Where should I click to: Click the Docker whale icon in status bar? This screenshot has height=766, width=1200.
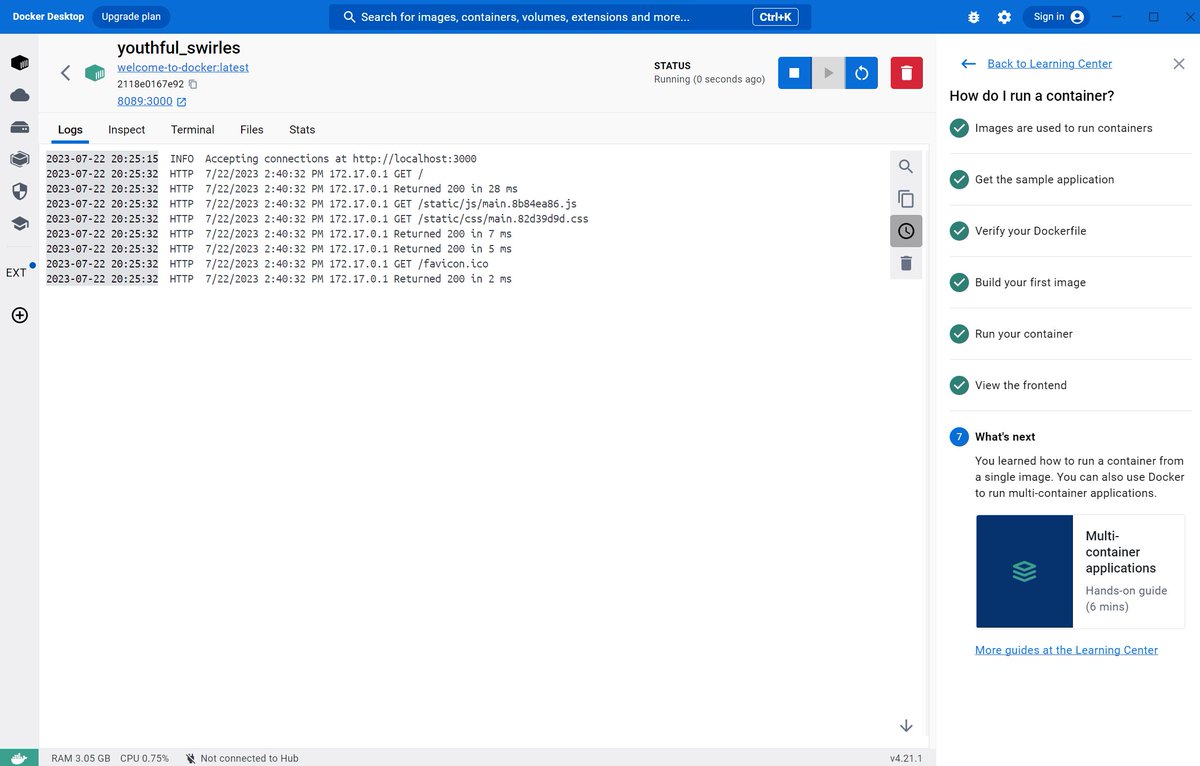(x=19, y=758)
